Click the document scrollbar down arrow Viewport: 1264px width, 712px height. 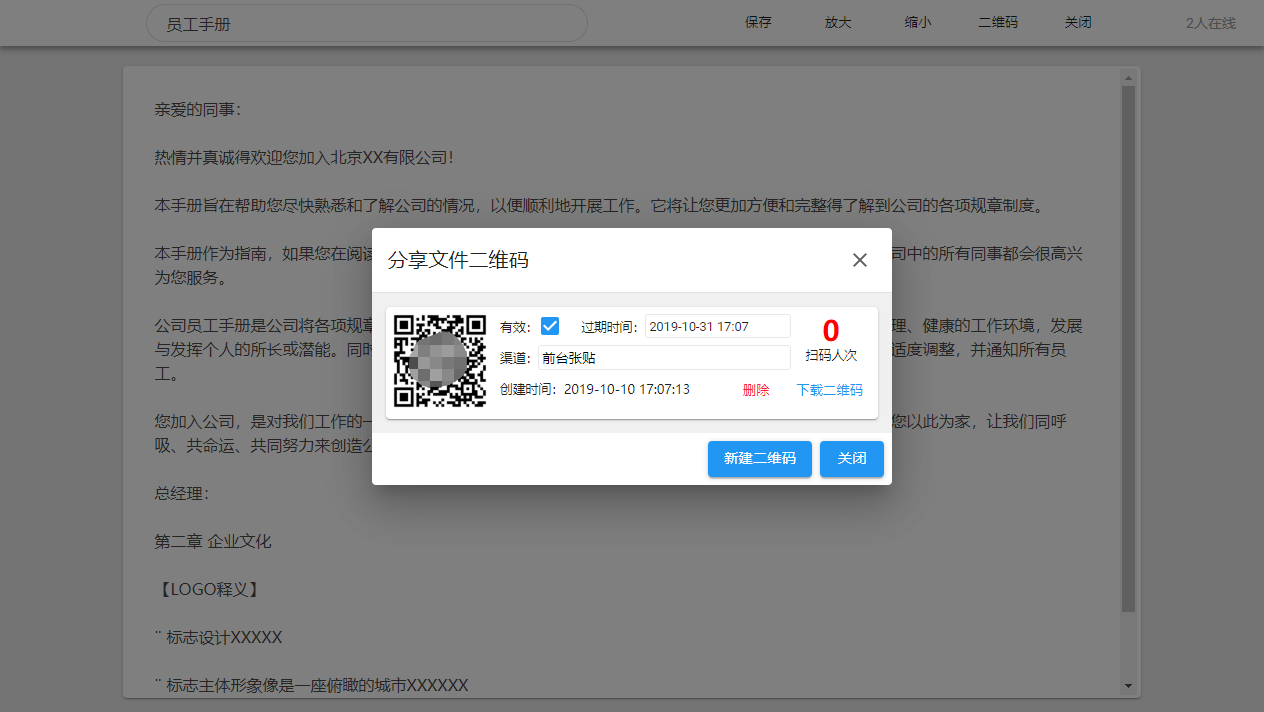tap(1128, 686)
